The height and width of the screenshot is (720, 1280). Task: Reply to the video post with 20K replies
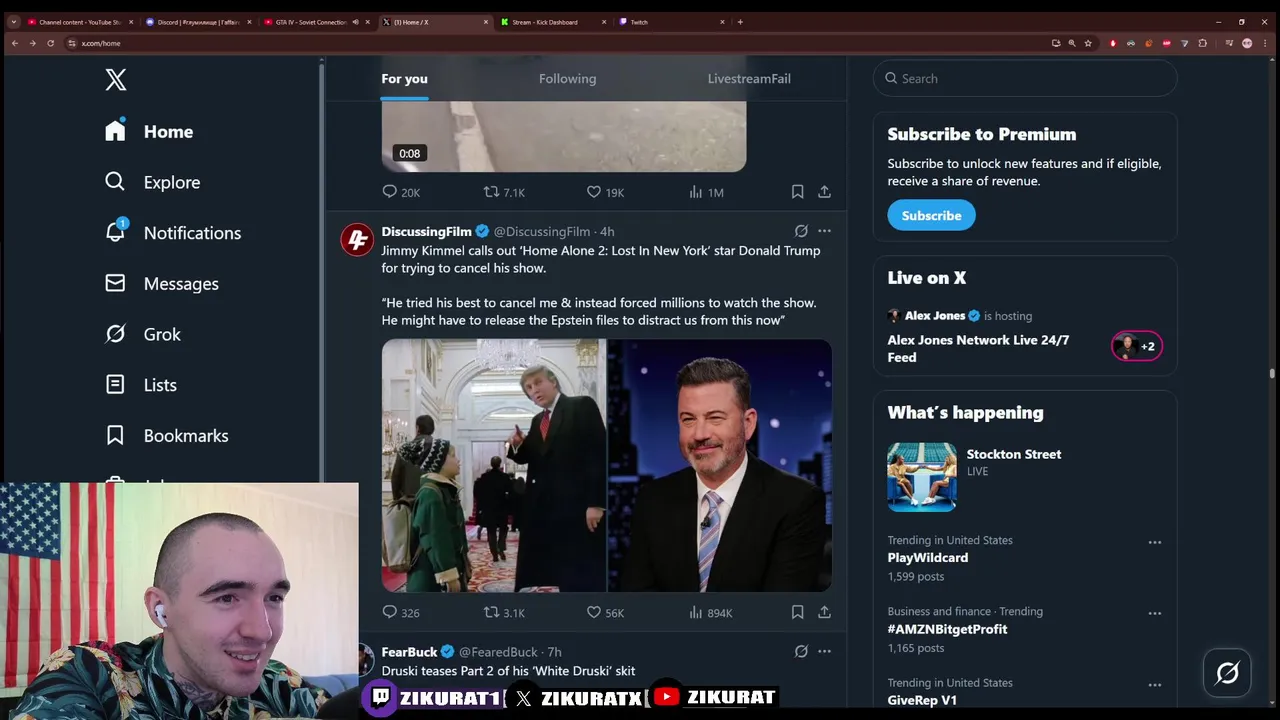401,192
